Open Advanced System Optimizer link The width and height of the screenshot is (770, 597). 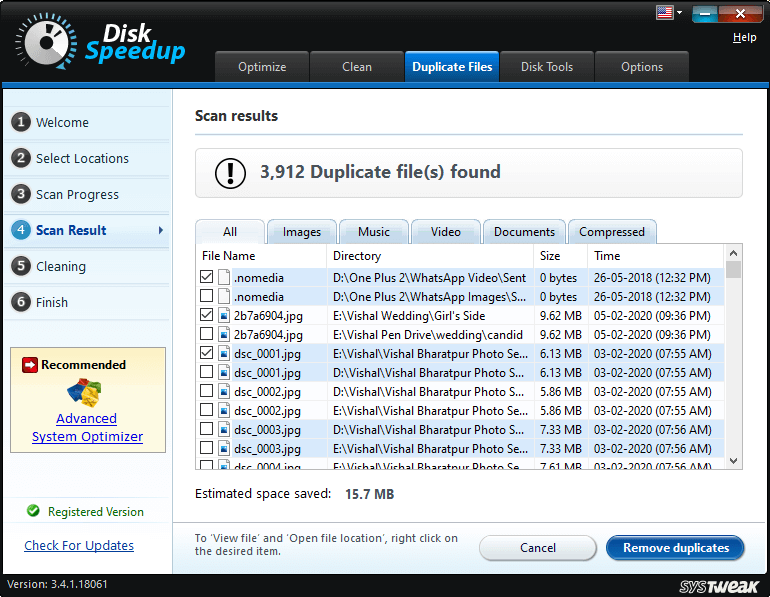tap(87, 427)
